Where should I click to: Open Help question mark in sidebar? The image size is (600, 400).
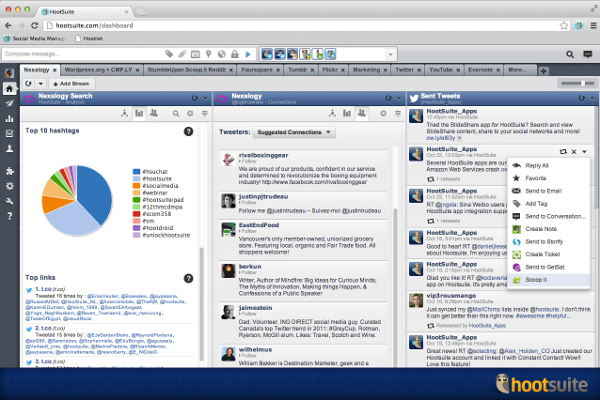point(10,216)
